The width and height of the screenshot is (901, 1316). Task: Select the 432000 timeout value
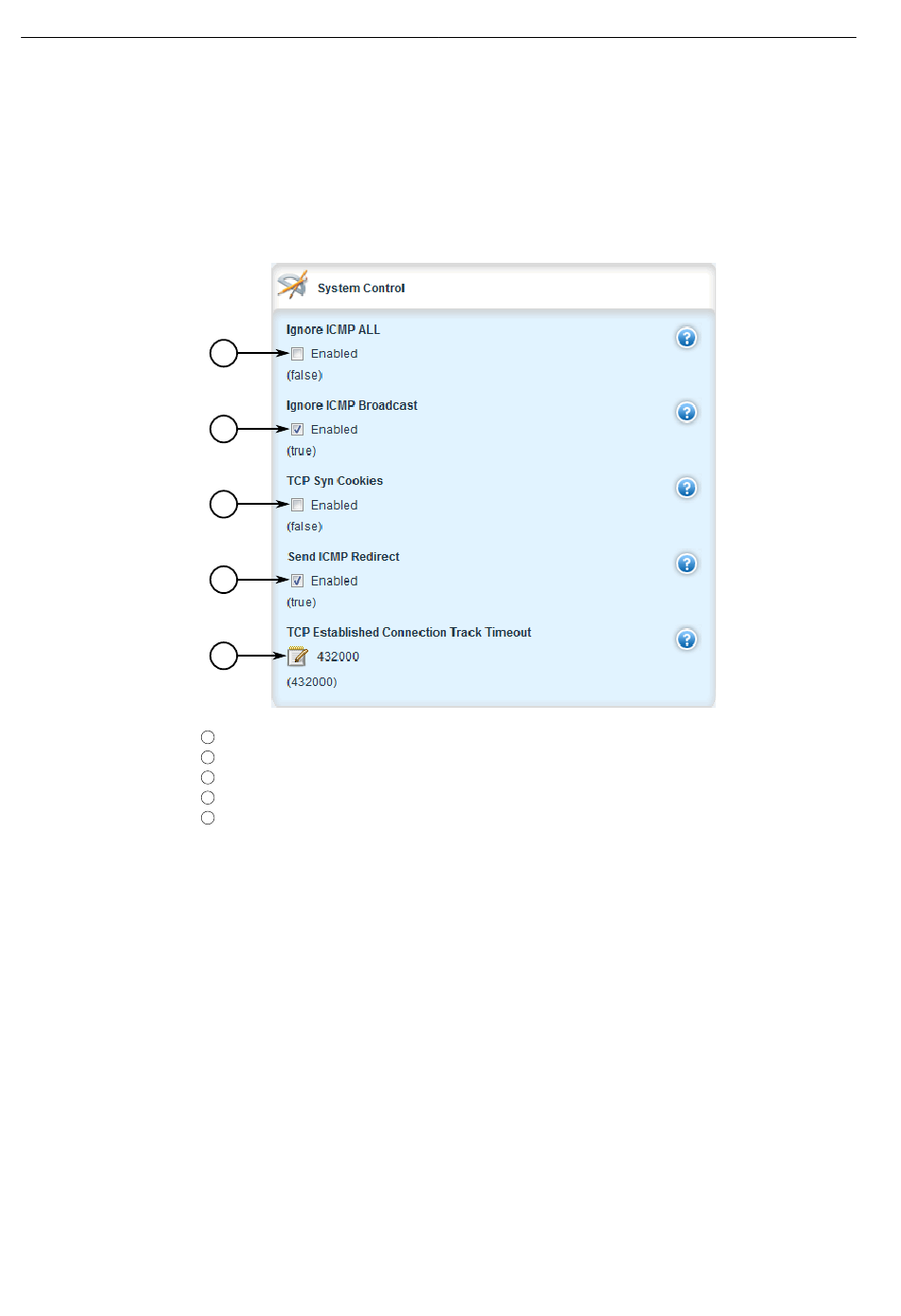pyautogui.click(x=338, y=657)
